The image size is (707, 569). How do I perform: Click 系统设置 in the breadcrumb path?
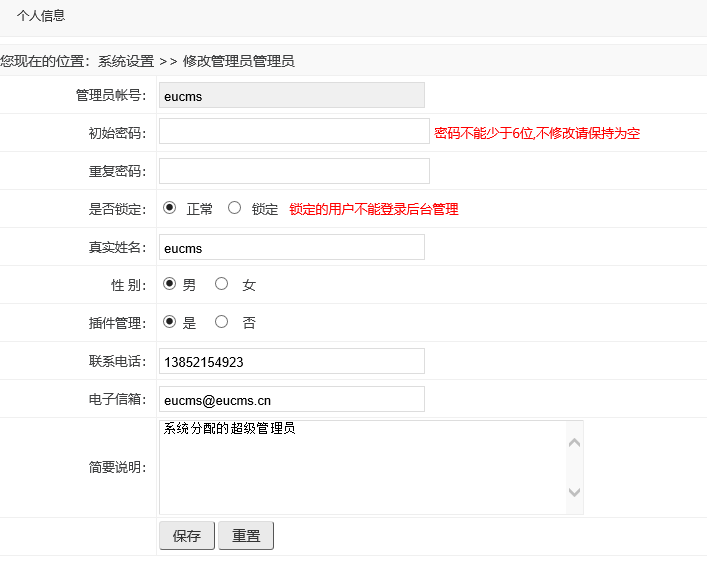pyautogui.click(x=126, y=61)
